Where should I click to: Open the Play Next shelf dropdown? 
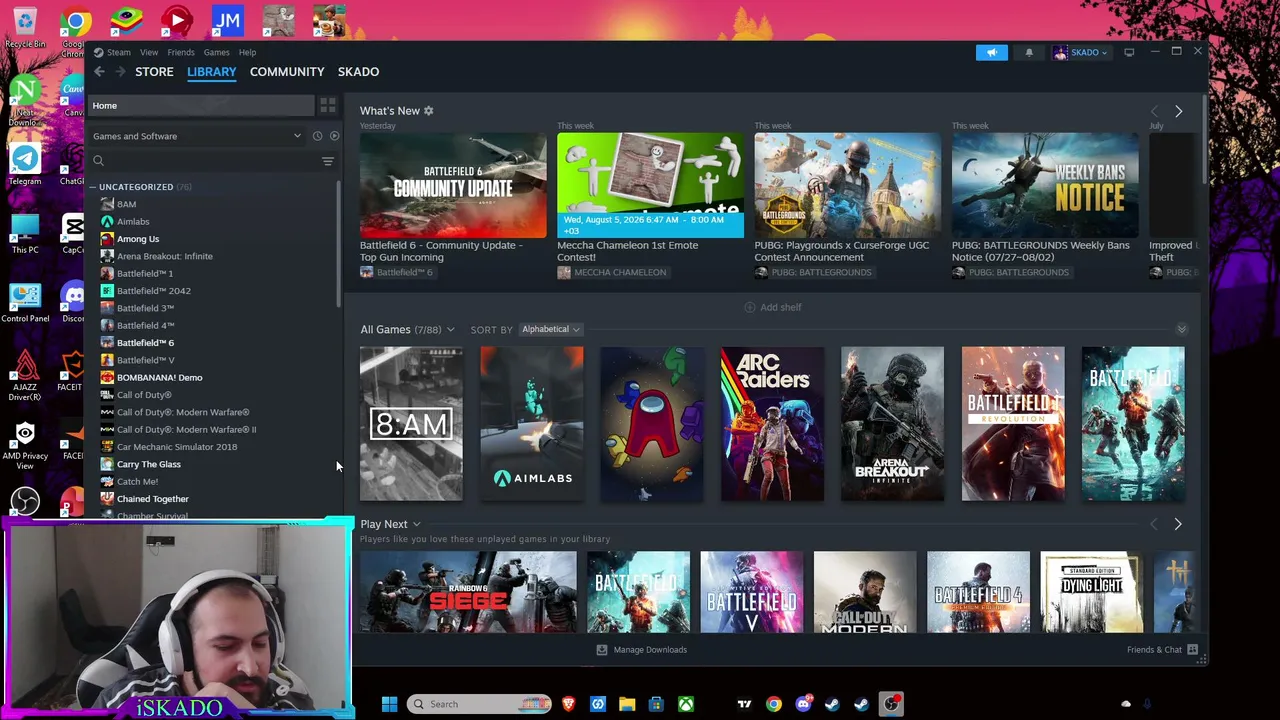(416, 524)
